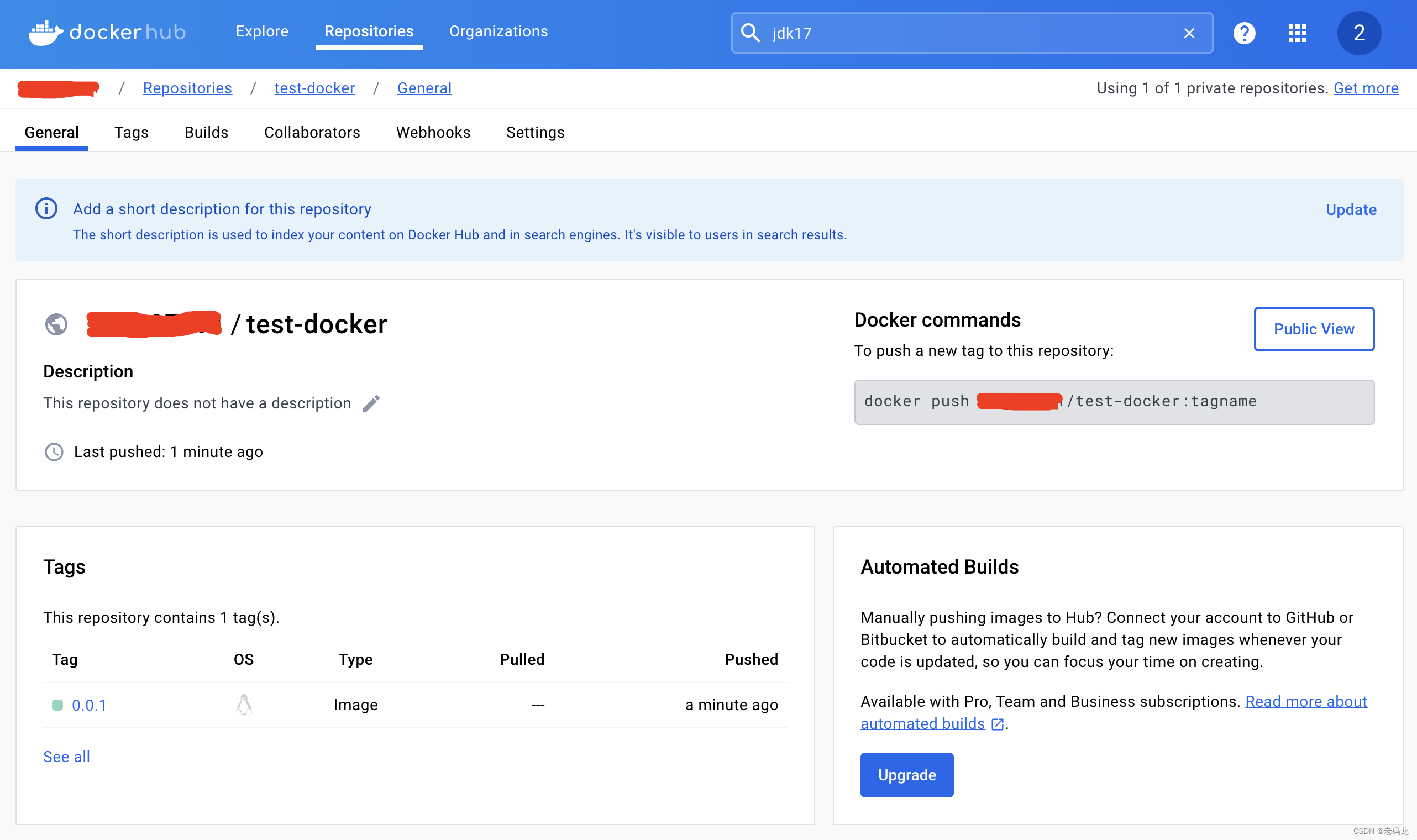Open the user account avatar menu
This screenshot has height=840, width=1417.
click(1359, 33)
